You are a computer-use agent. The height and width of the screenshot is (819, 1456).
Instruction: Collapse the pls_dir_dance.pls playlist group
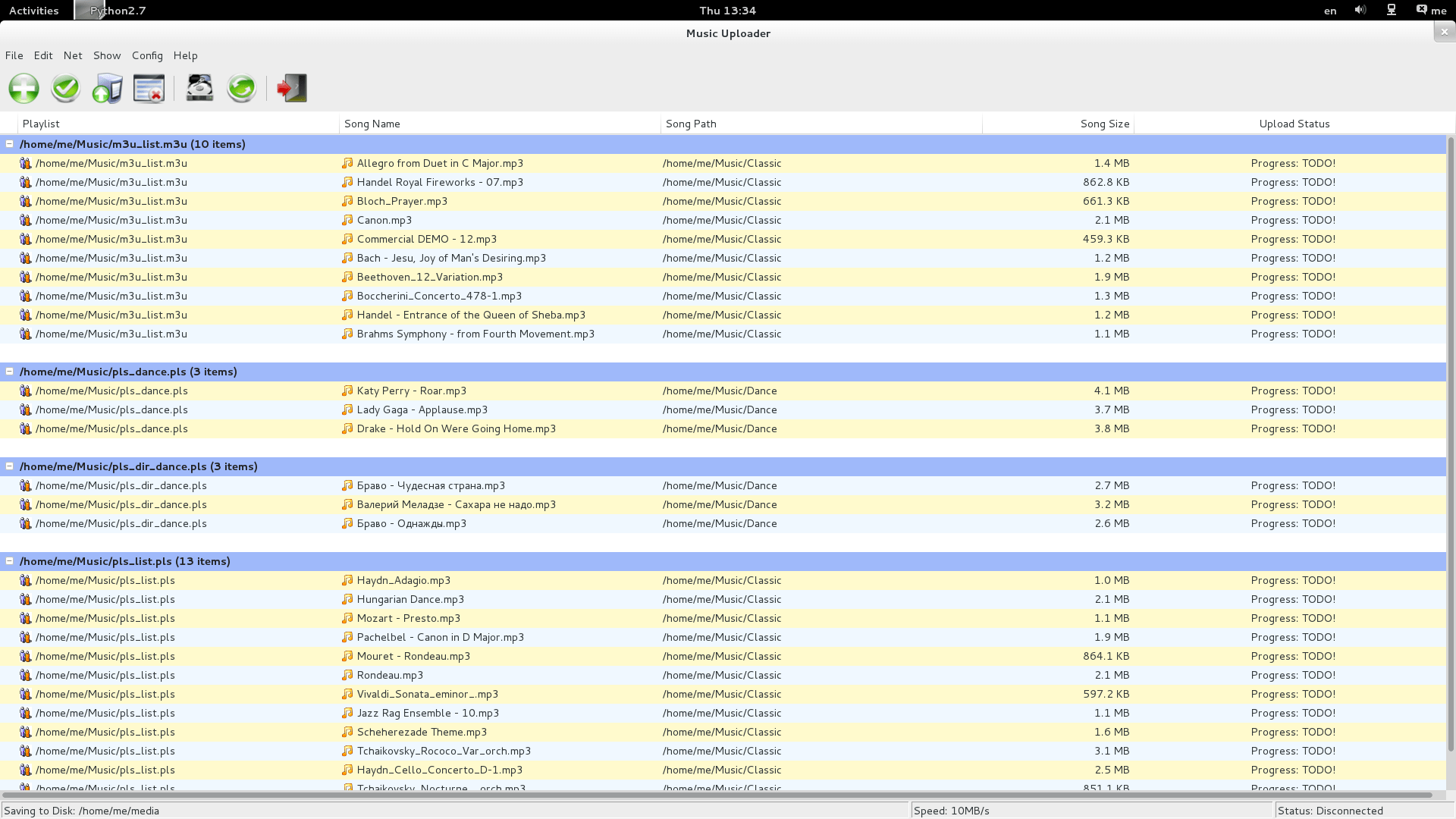point(10,466)
